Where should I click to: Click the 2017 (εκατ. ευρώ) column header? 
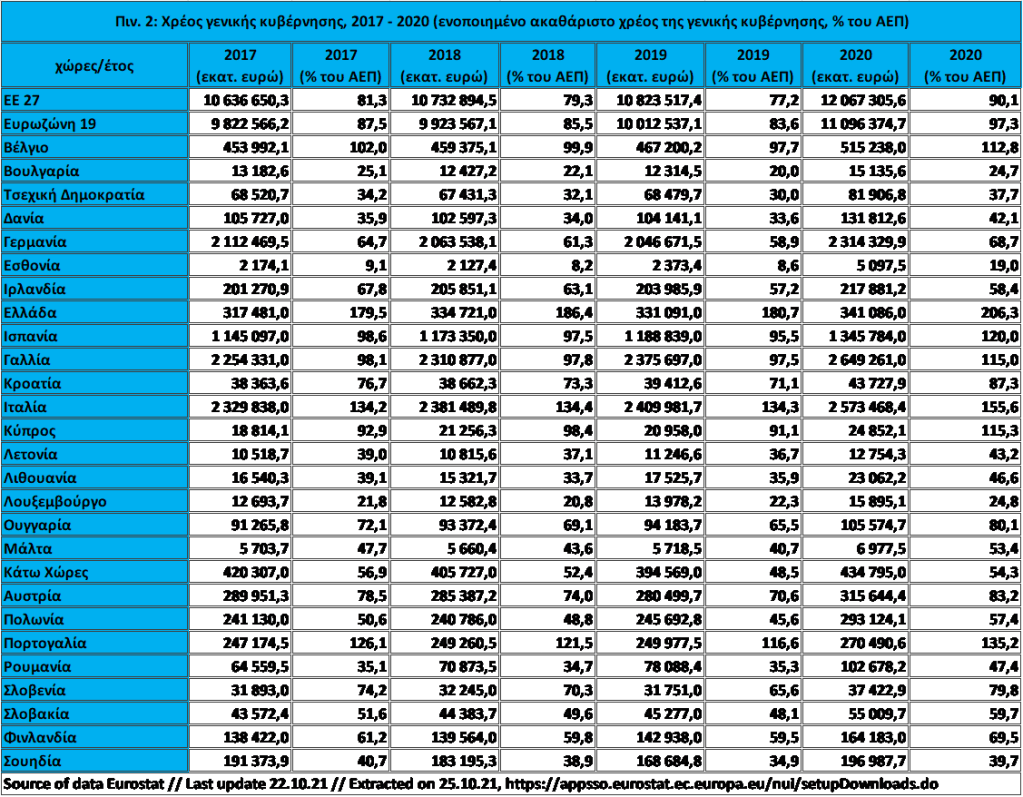click(240, 66)
